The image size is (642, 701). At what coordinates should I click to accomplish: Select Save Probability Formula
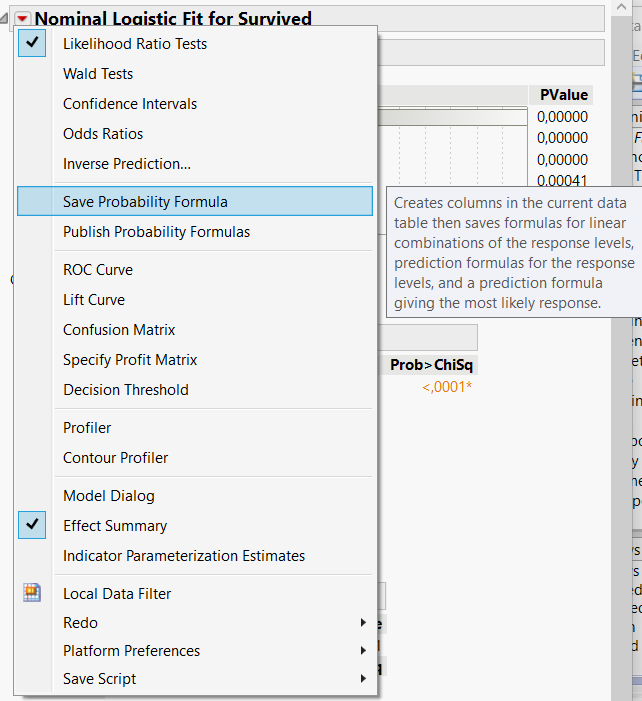click(145, 202)
